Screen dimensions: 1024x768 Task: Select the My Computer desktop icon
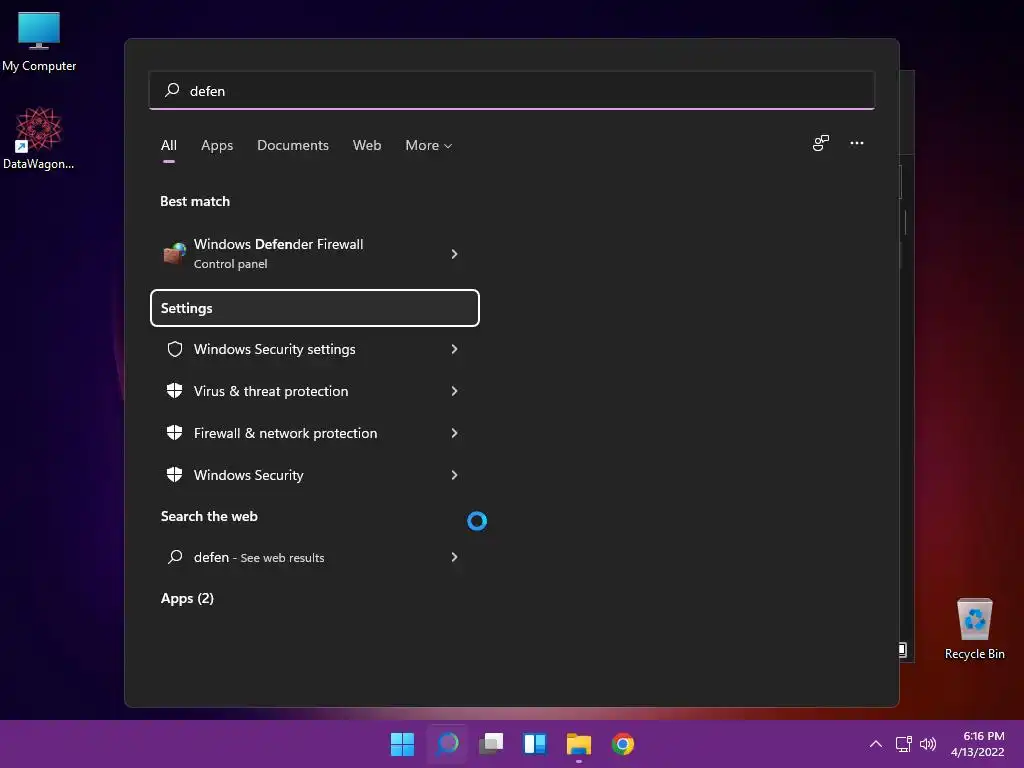point(39,42)
